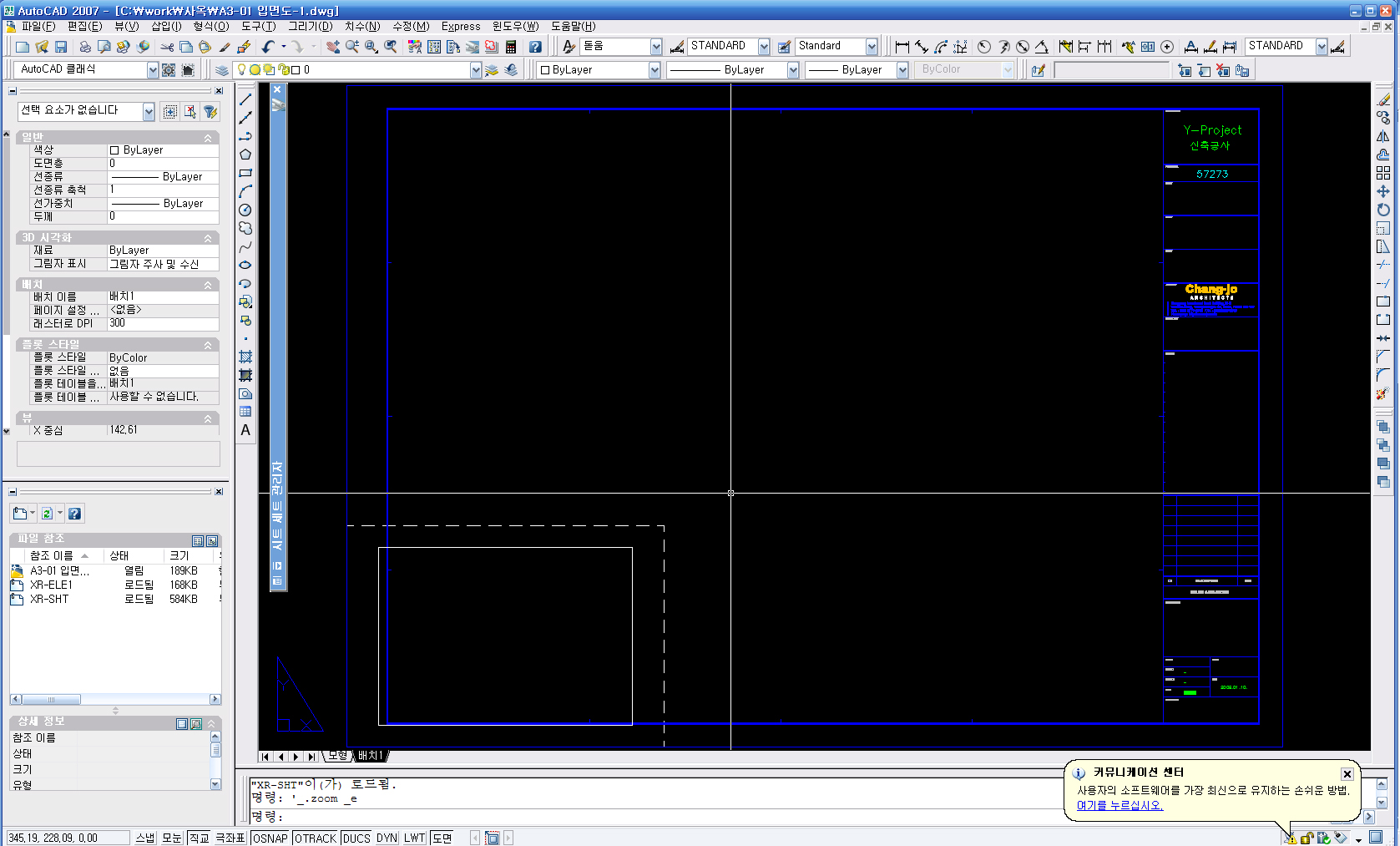Toggle OSNAP in the status bar
The height and width of the screenshot is (846, 1400).
click(270, 838)
